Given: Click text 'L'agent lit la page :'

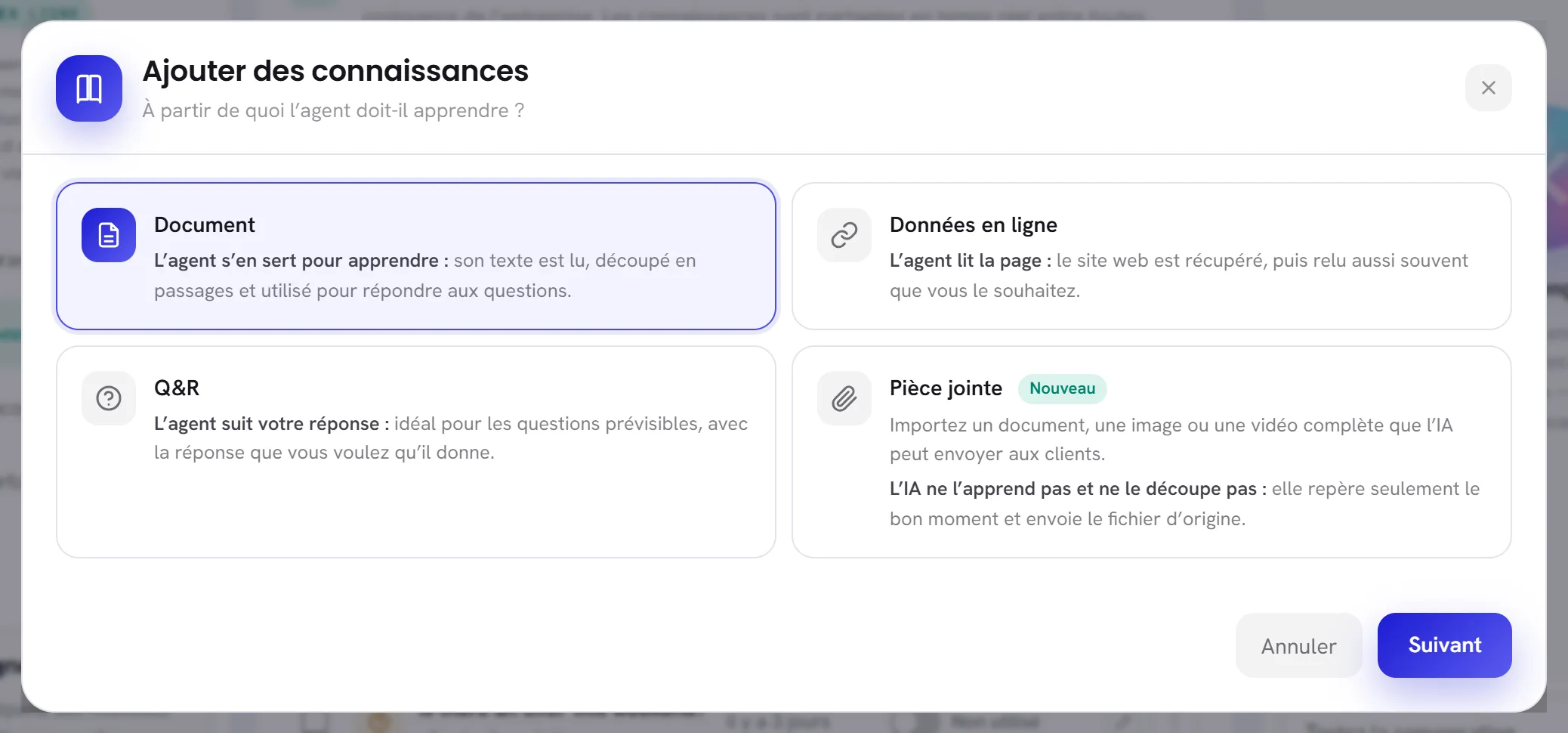Looking at the screenshot, I should point(971,261).
